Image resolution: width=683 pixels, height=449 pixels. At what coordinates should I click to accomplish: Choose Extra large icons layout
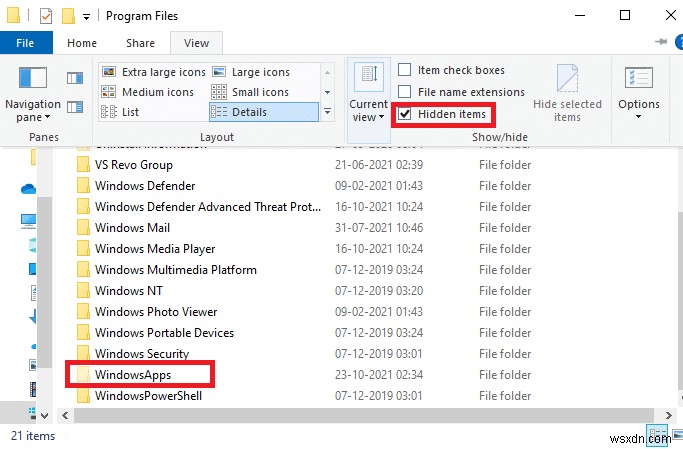[x=153, y=72]
